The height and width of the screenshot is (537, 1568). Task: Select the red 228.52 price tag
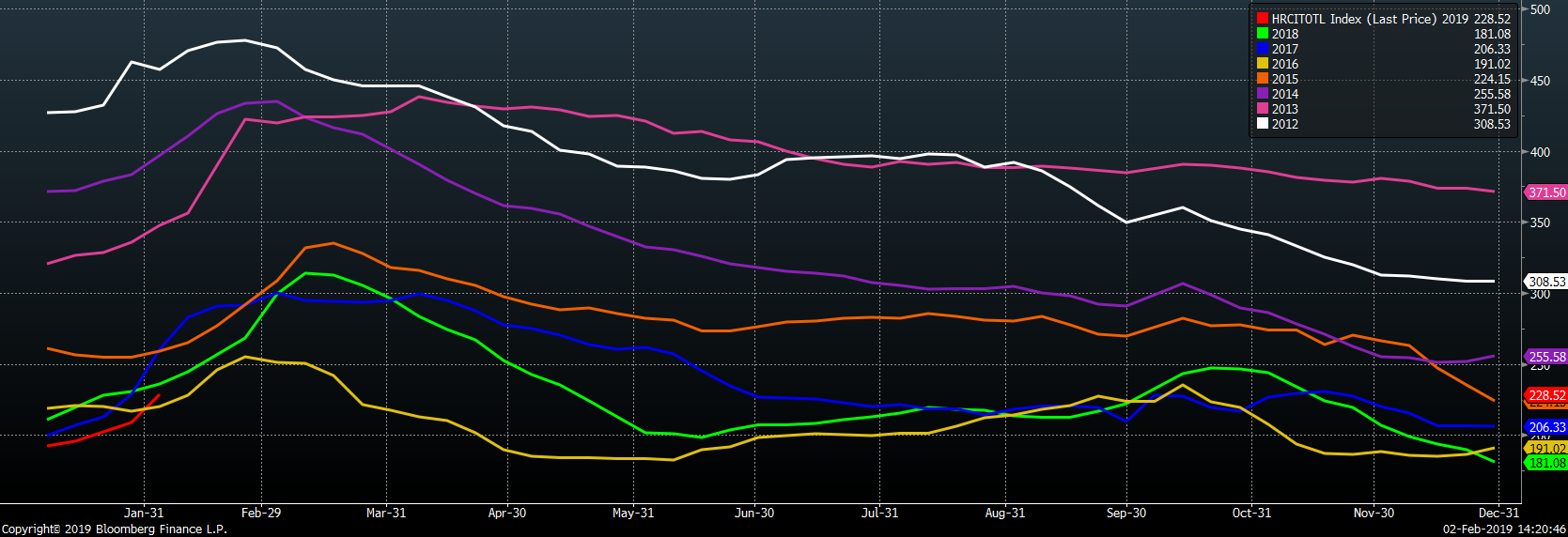1546,395
